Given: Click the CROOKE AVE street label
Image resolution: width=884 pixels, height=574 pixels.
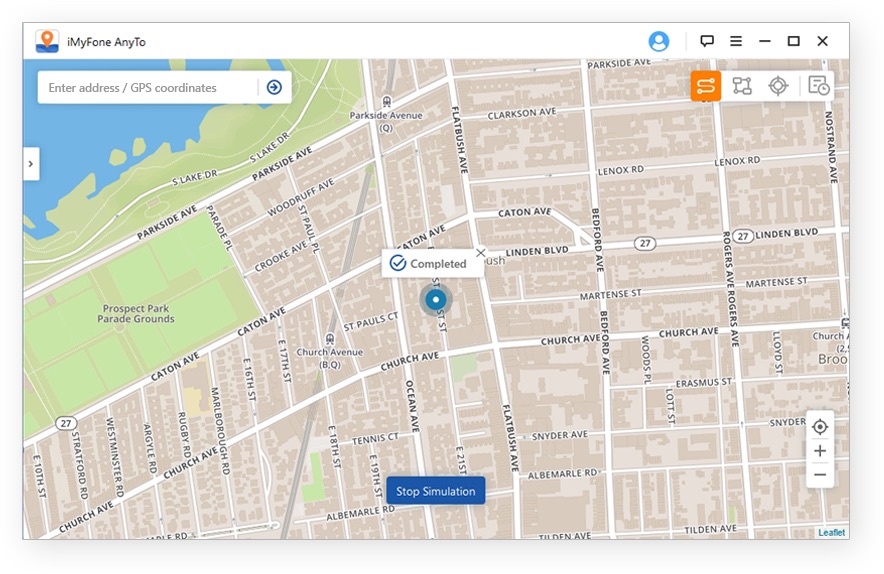Looking at the screenshot, I should (281, 257).
